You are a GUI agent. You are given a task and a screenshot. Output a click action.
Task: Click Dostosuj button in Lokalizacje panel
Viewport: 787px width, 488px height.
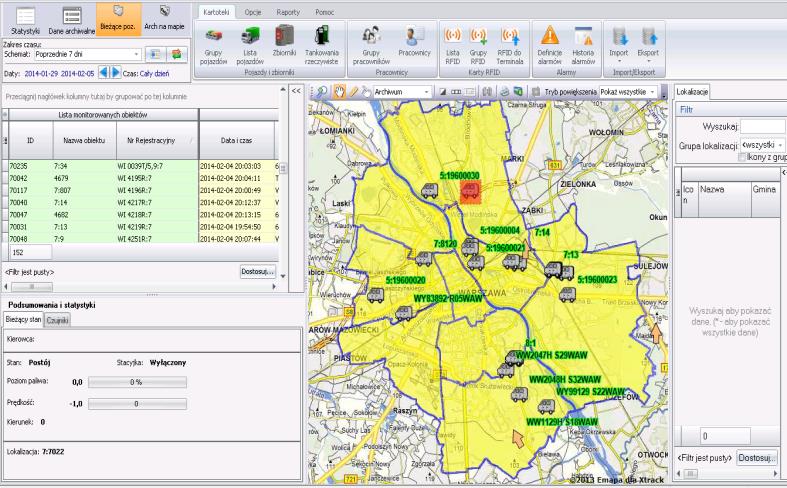point(757,458)
